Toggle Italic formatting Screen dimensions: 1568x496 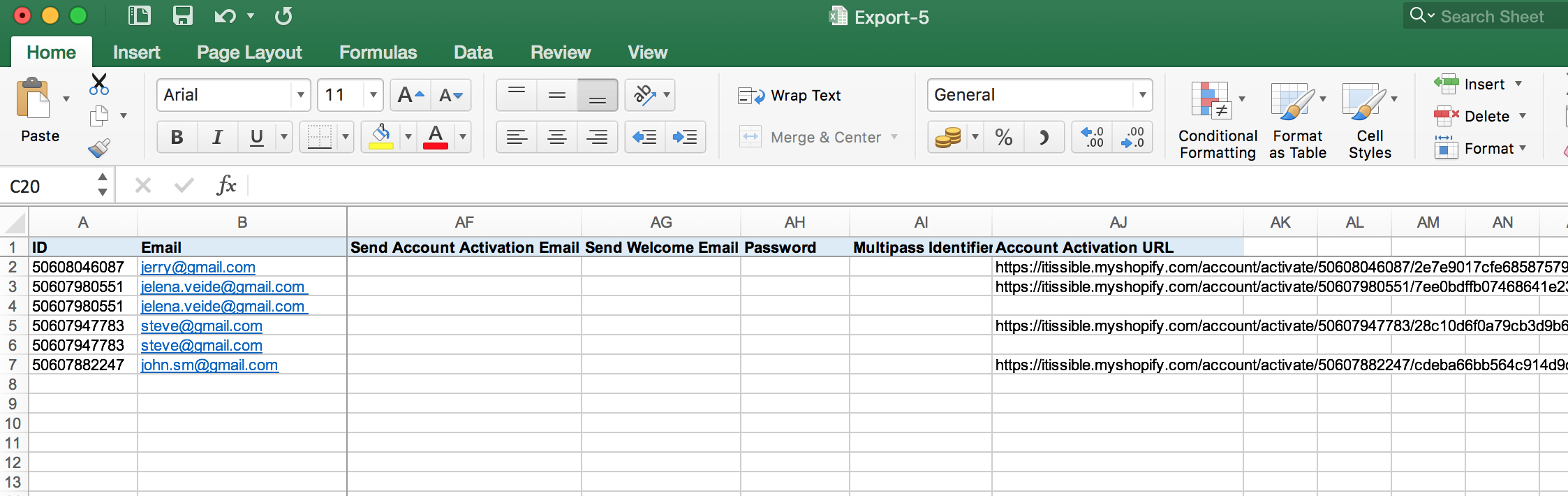tap(217, 137)
